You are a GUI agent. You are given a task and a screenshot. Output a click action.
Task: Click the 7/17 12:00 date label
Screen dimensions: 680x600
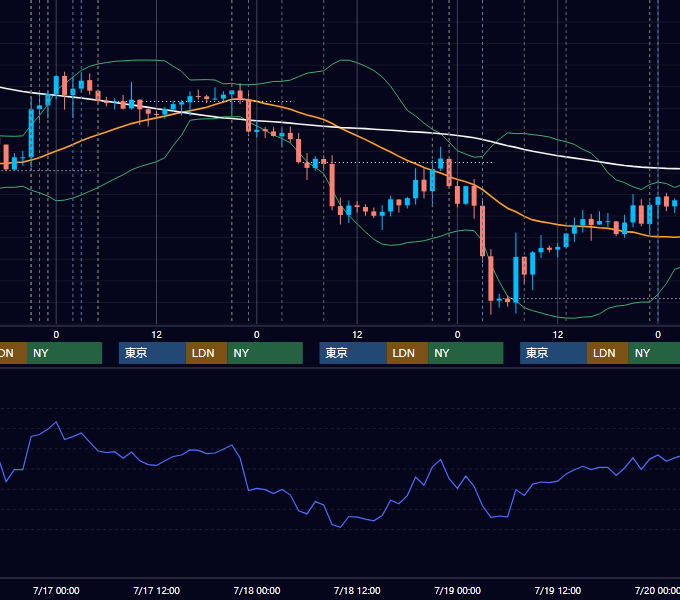(157, 590)
